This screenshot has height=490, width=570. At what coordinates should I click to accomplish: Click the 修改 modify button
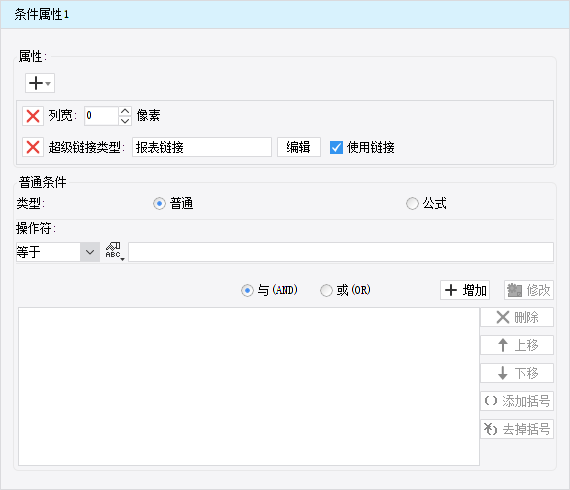[529, 290]
